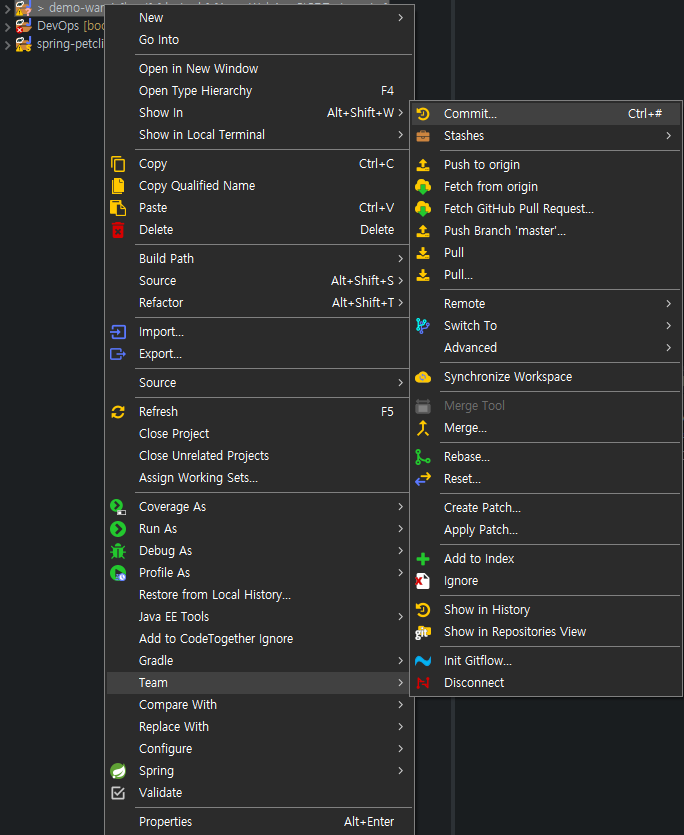Viewport: 684px width, 835px height.
Task: Click the Show in History icon
Action: (x=423, y=610)
